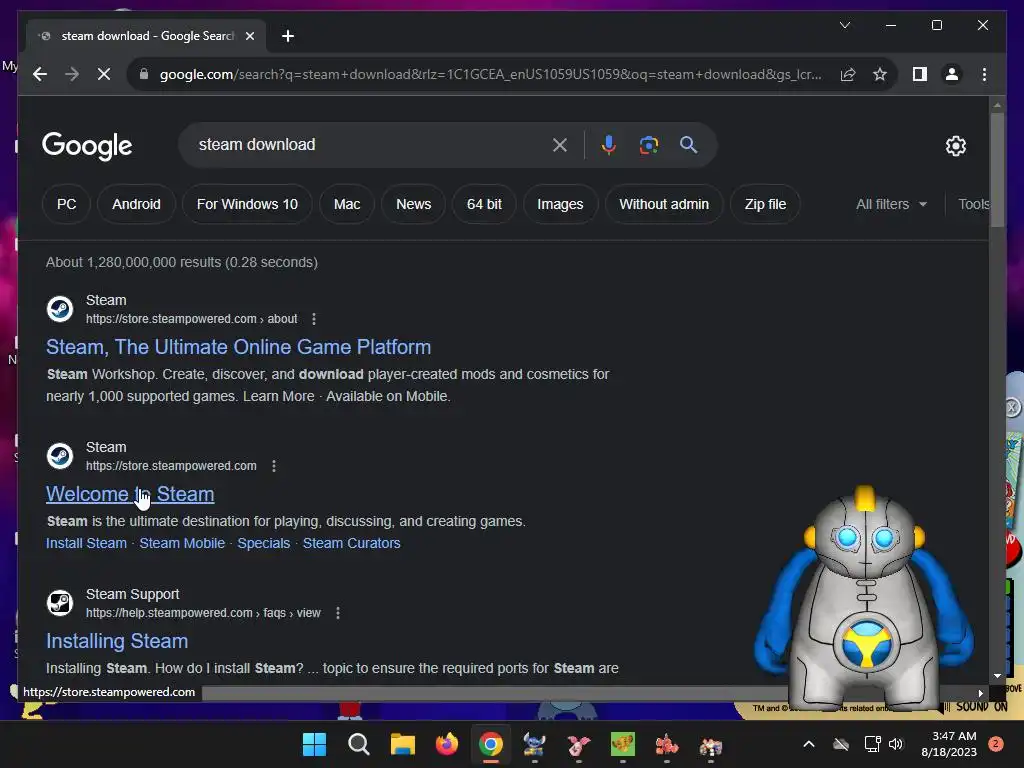Open Windows taskbar search
Screen dimensions: 1024x768
point(359,744)
